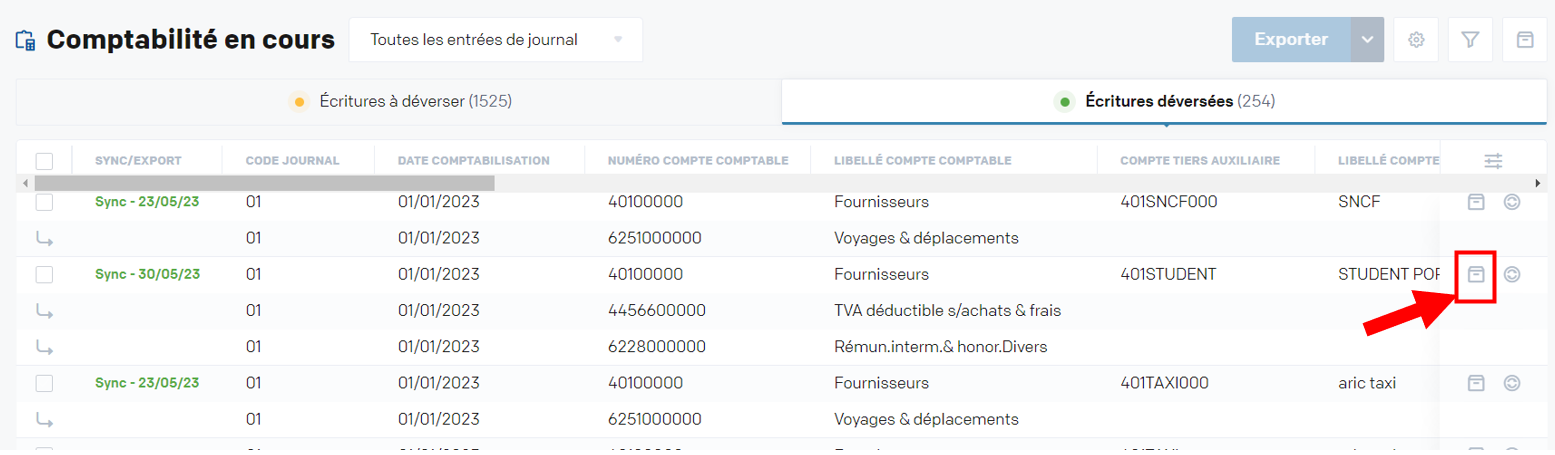Check the box for the 401SNCF000 entry
This screenshot has height=455, width=1555.
(x=44, y=202)
